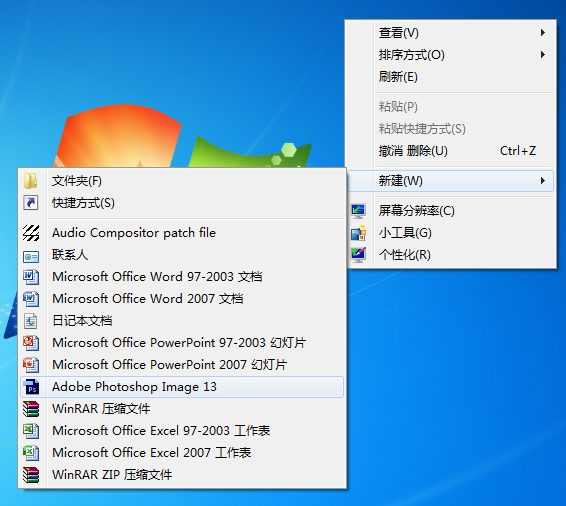Screen dimensions: 566x506
Task: Expand the 排序方式(O) submenu arrow
Action: (543, 55)
